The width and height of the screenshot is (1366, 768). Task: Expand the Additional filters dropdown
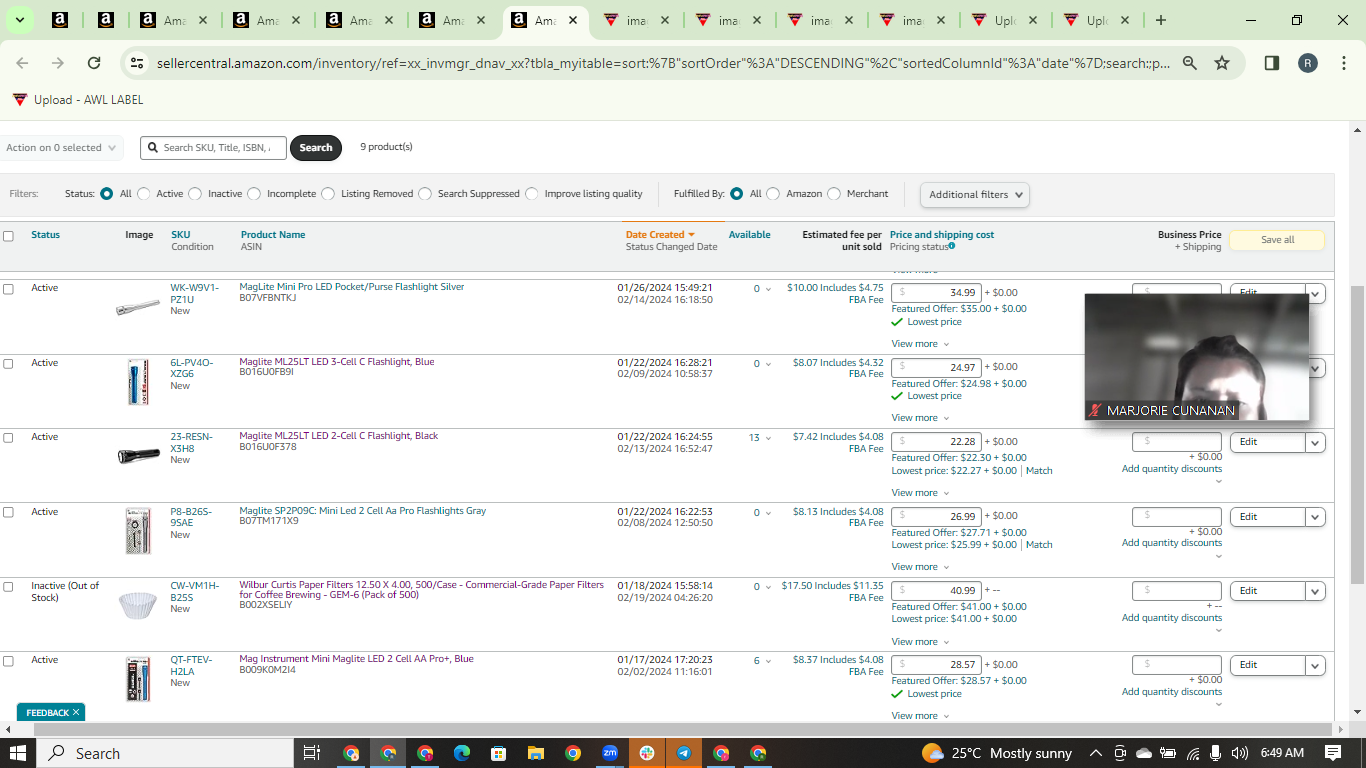(x=975, y=195)
